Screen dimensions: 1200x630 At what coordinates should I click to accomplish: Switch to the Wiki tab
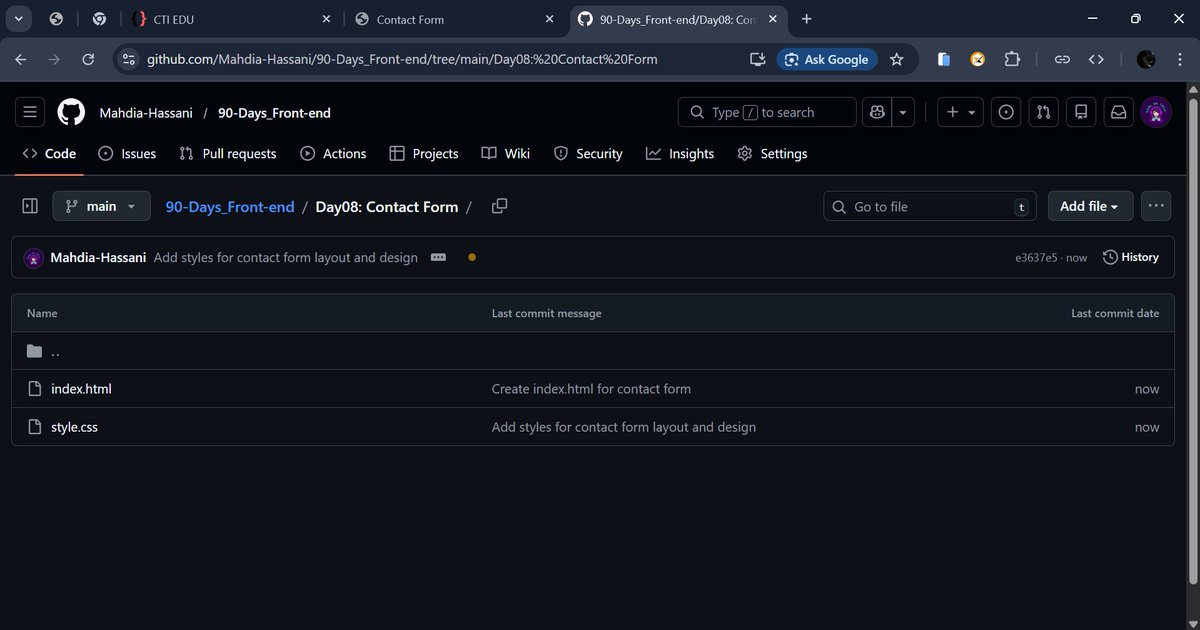[505, 153]
